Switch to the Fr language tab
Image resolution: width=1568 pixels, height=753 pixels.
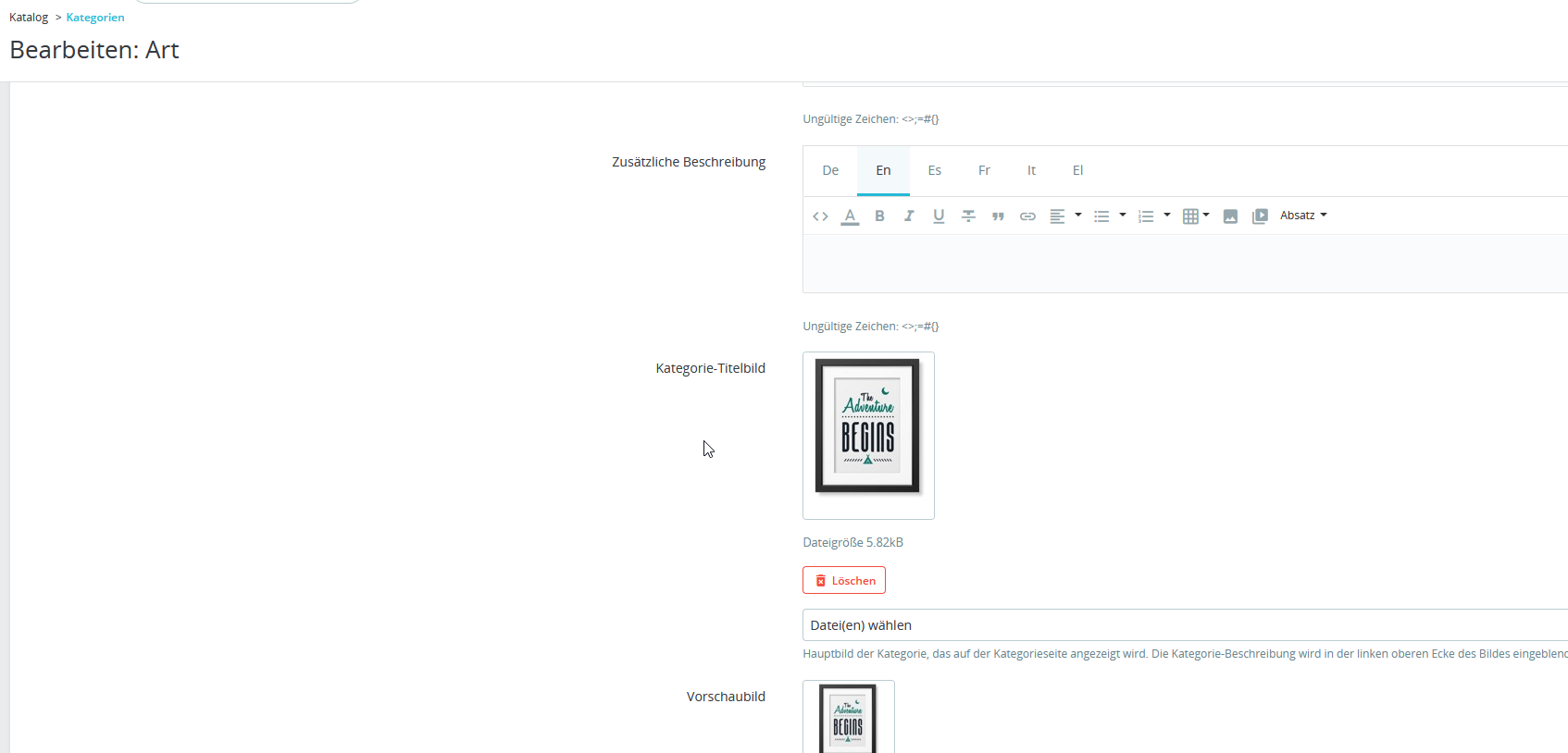coord(984,170)
